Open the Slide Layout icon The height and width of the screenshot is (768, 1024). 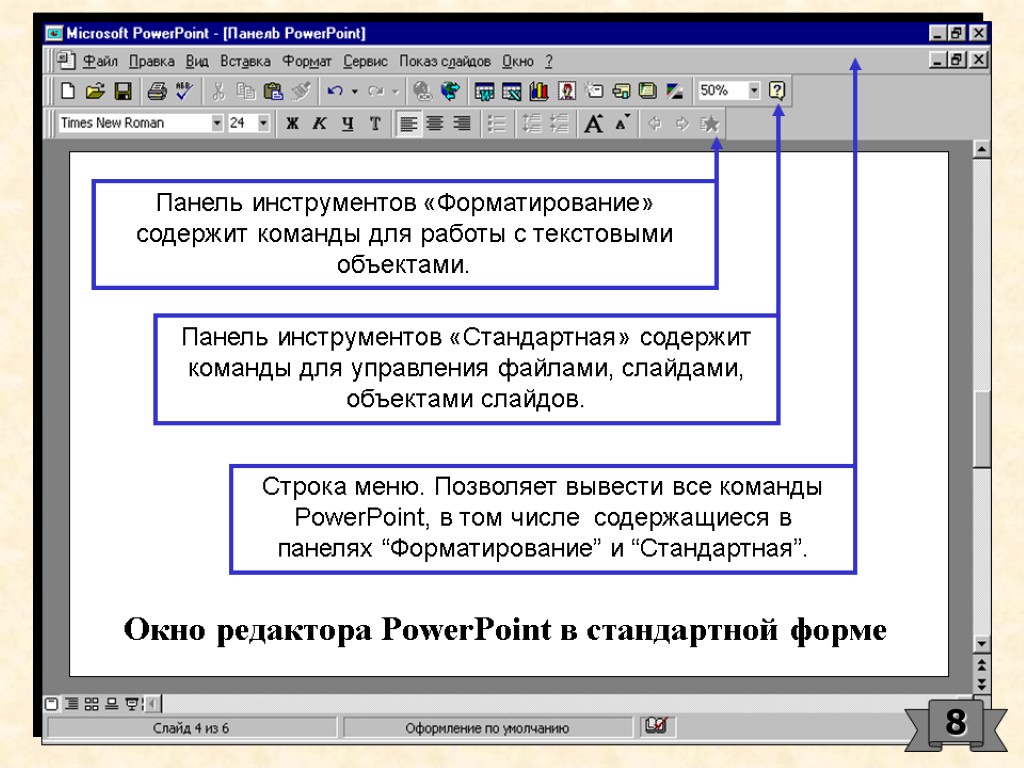pyautogui.click(x=621, y=91)
